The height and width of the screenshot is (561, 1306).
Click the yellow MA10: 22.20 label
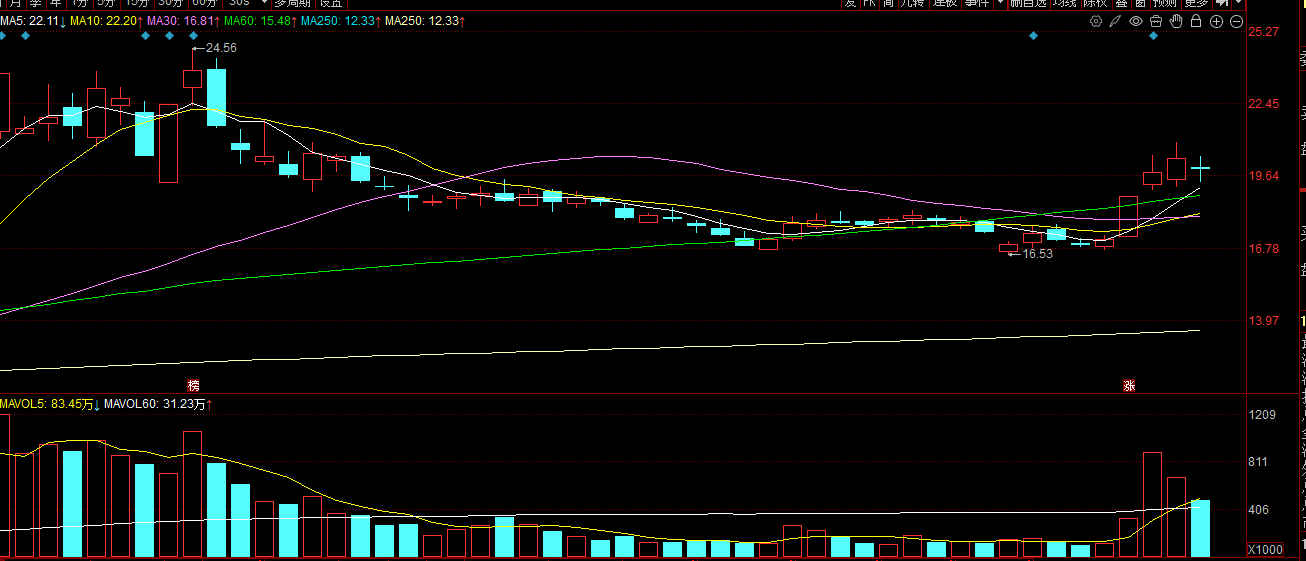tap(107, 21)
